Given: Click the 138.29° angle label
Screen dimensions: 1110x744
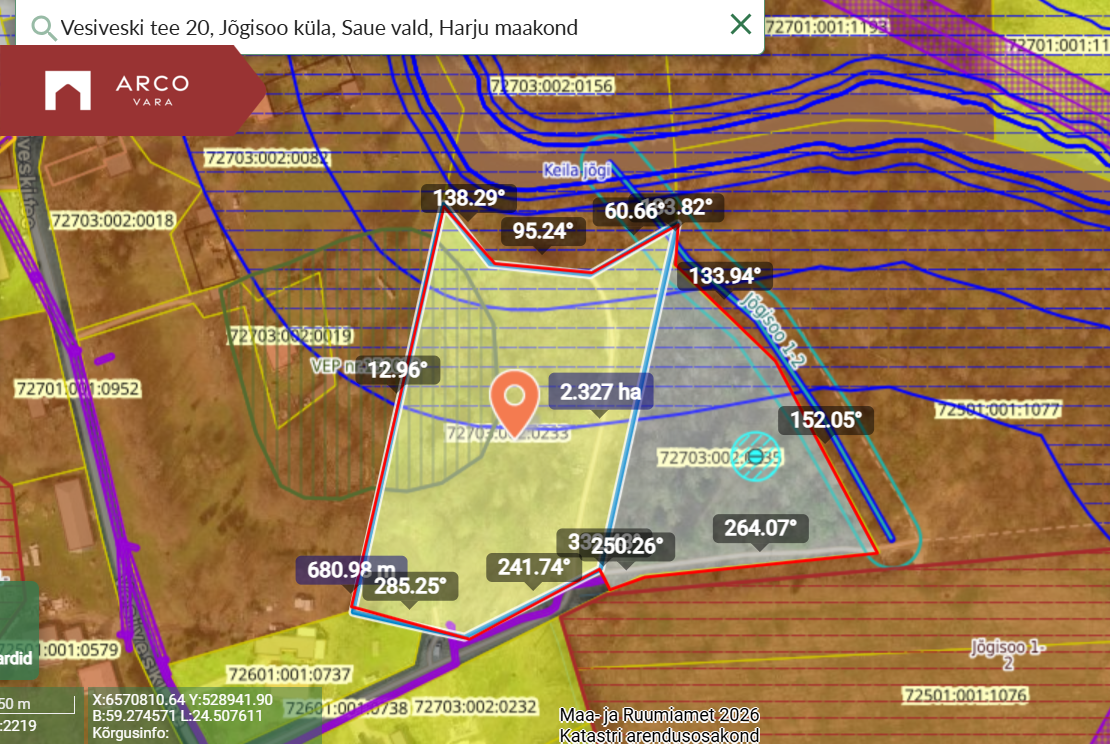Looking at the screenshot, I should coord(469,198).
